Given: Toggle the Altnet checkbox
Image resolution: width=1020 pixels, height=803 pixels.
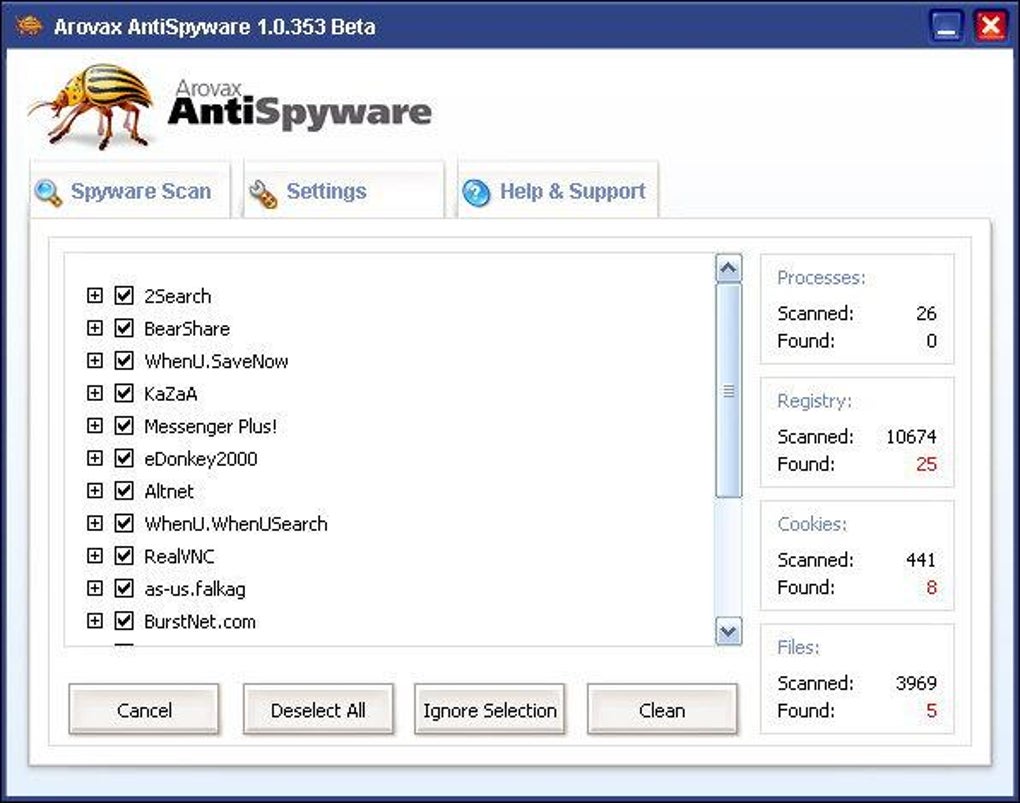Looking at the screenshot, I should click(124, 491).
